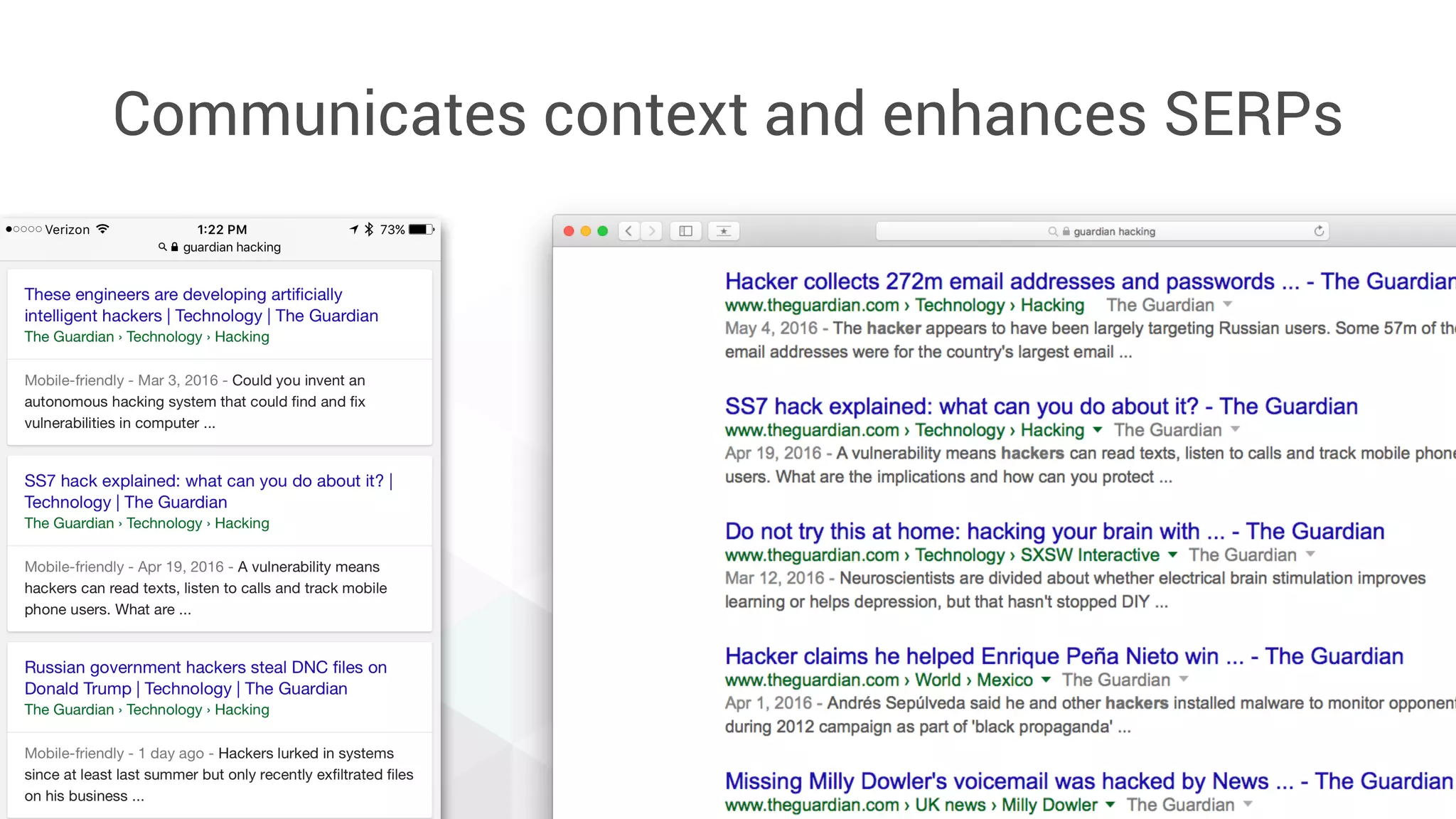Tap breadcrumb under 'These engineers' mobile result
1456x819 pixels.
(147, 337)
